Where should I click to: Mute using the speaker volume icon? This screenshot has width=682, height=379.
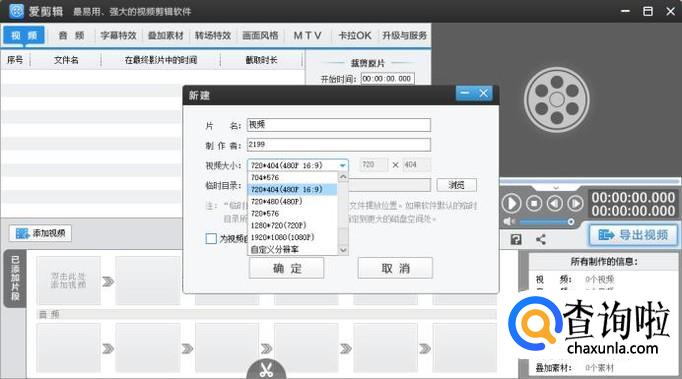508,222
